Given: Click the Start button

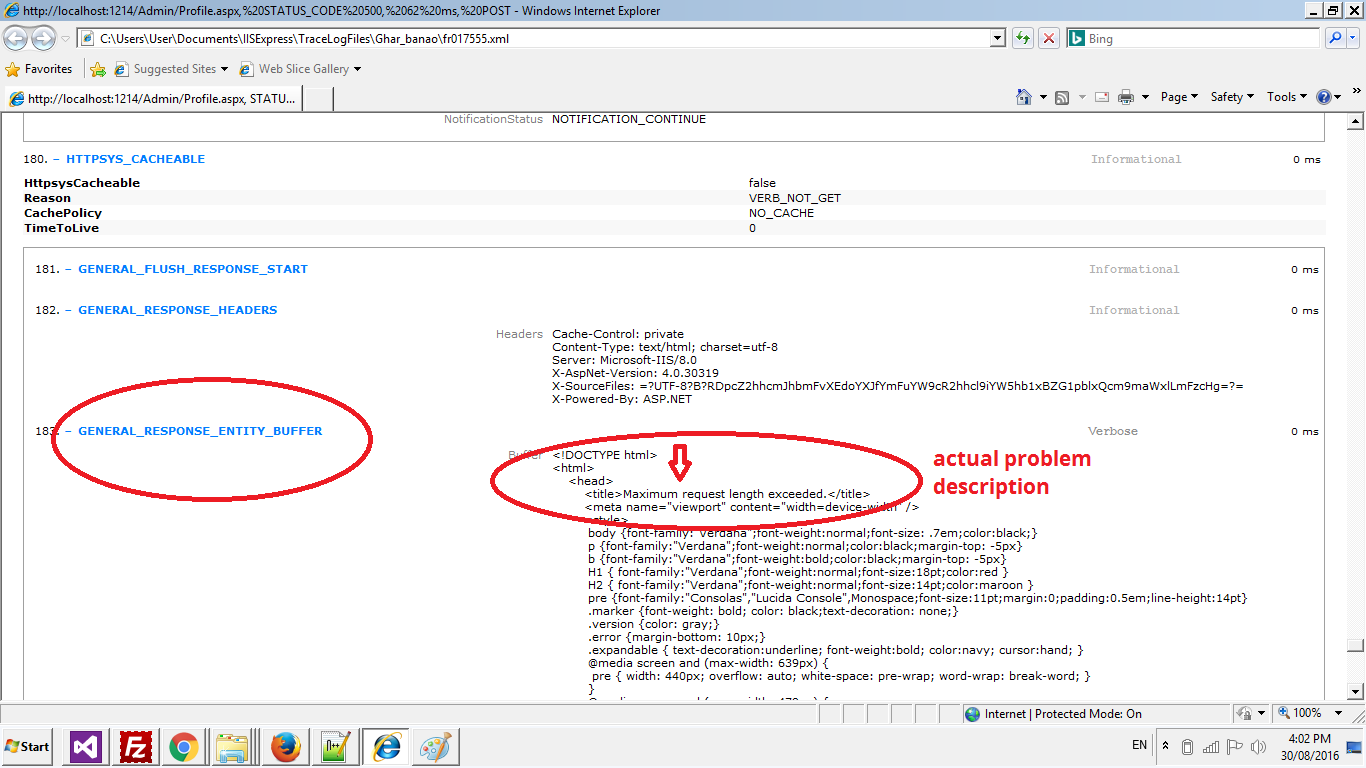Looking at the screenshot, I should 28,746.
